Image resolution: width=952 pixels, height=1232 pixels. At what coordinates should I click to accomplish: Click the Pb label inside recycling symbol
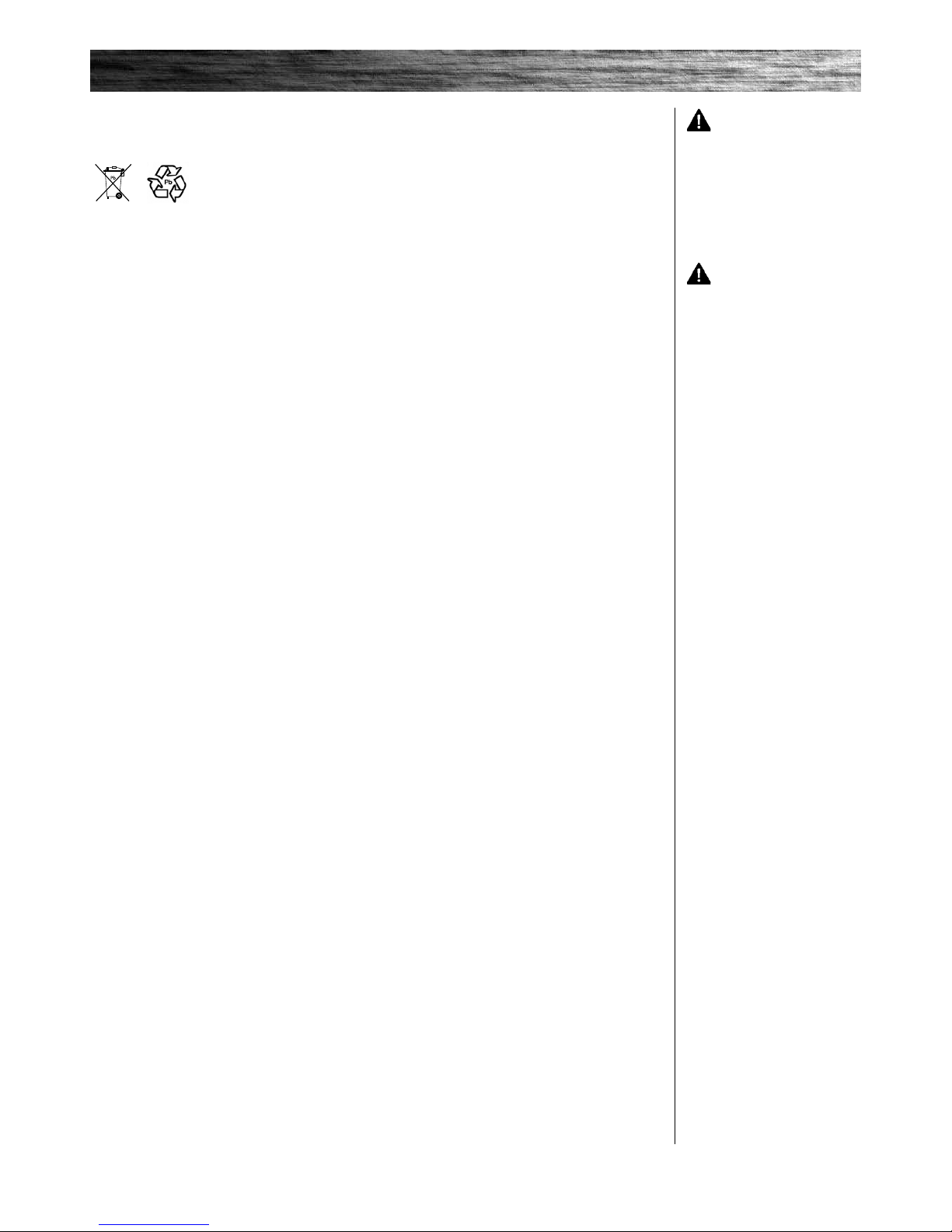click(166, 183)
